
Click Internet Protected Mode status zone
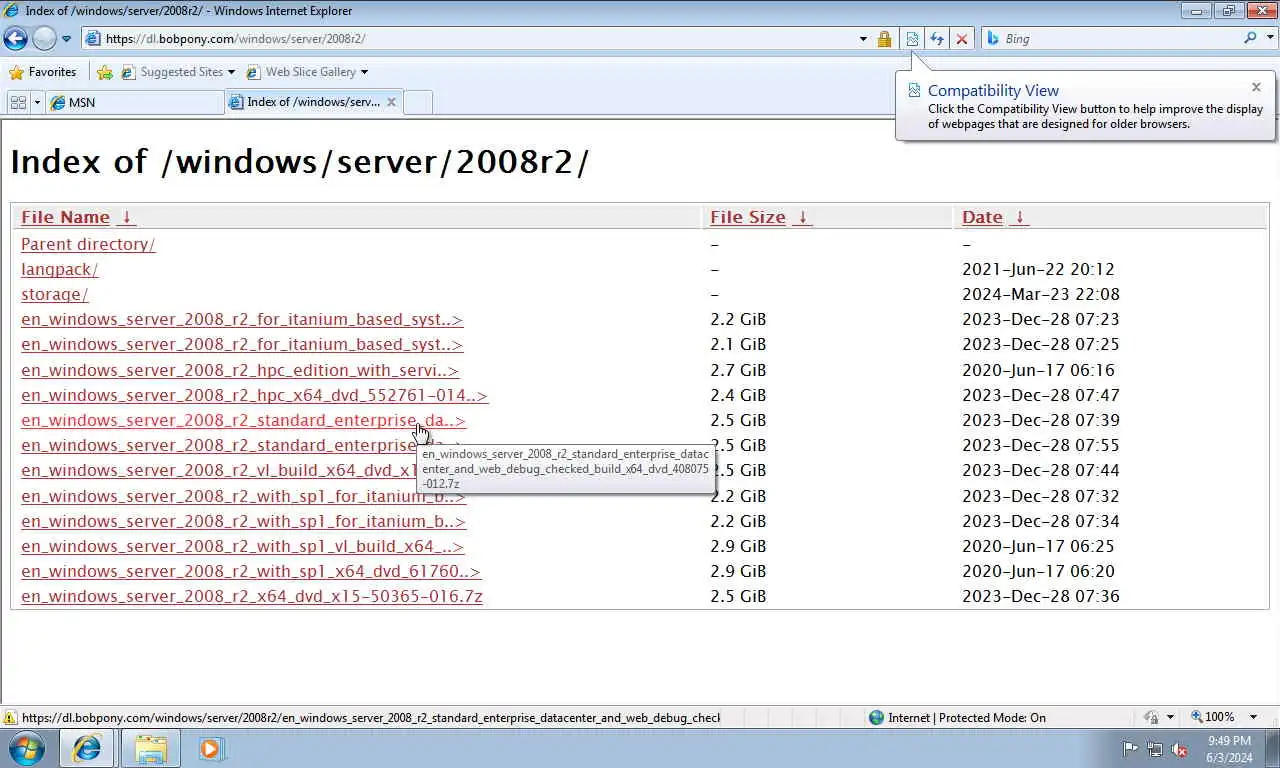tap(957, 717)
